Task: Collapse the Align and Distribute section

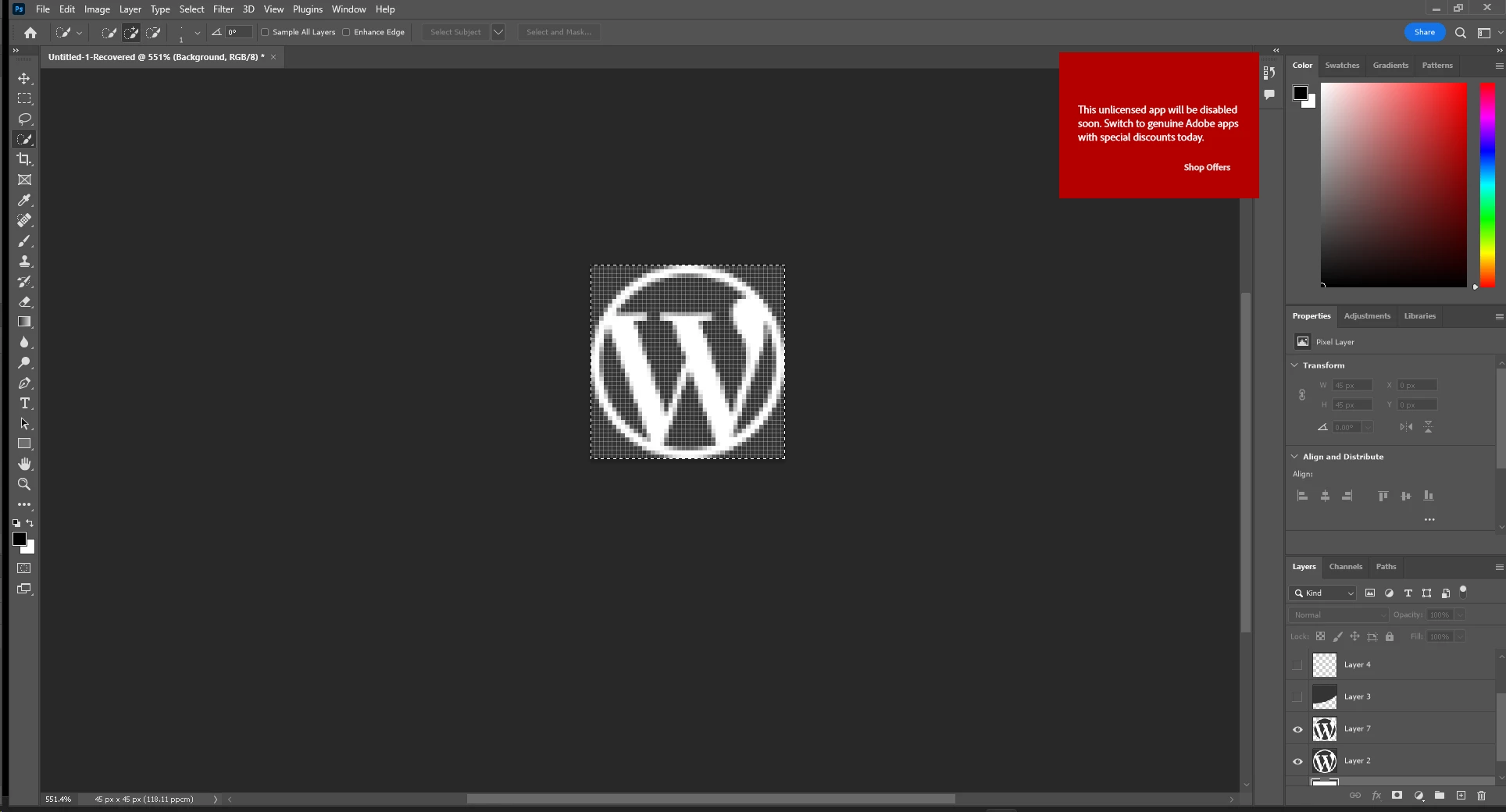Action: pos(1295,456)
